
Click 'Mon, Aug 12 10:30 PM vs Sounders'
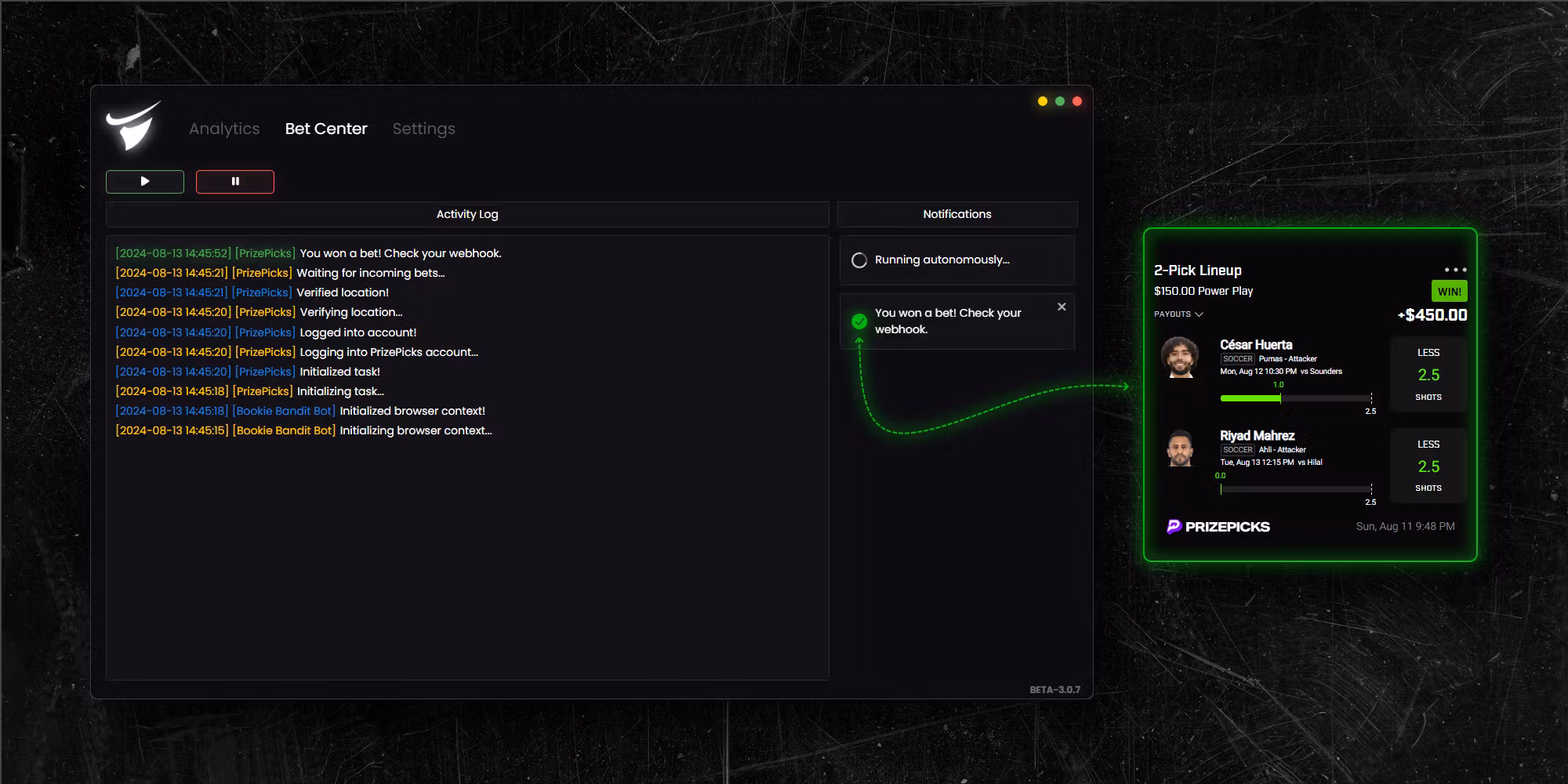pyautogui.click(x=1281, y=372)
